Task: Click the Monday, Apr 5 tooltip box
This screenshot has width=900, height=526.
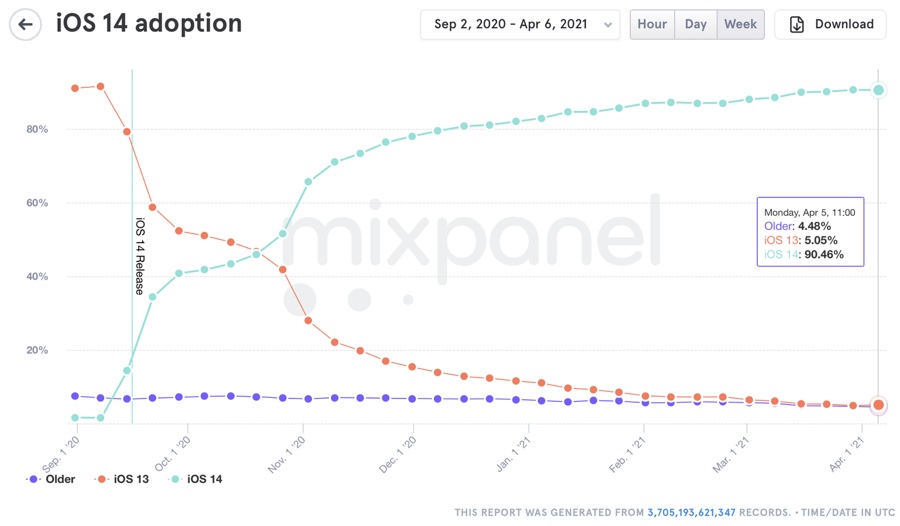Action: 810,231
